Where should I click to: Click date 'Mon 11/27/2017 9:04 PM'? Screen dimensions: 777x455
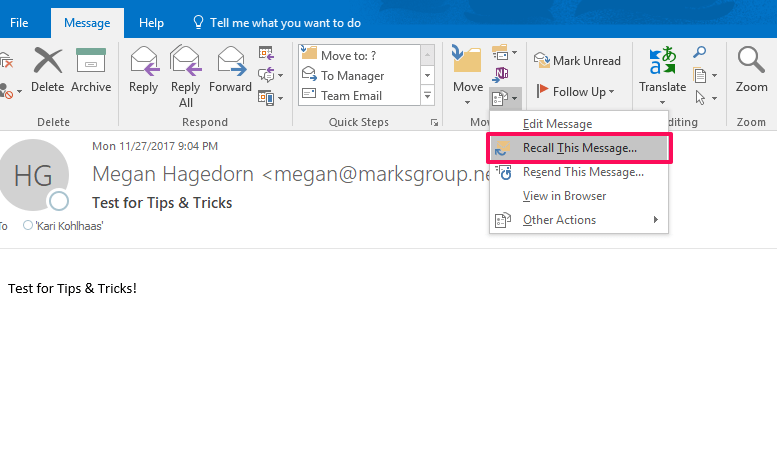pyautogui.click(x=155, y=146)
